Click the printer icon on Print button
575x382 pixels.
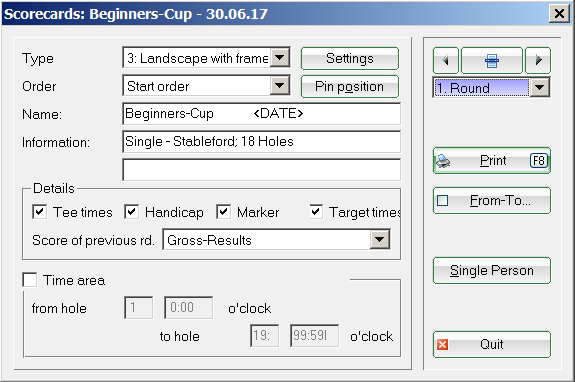point(443,161)
